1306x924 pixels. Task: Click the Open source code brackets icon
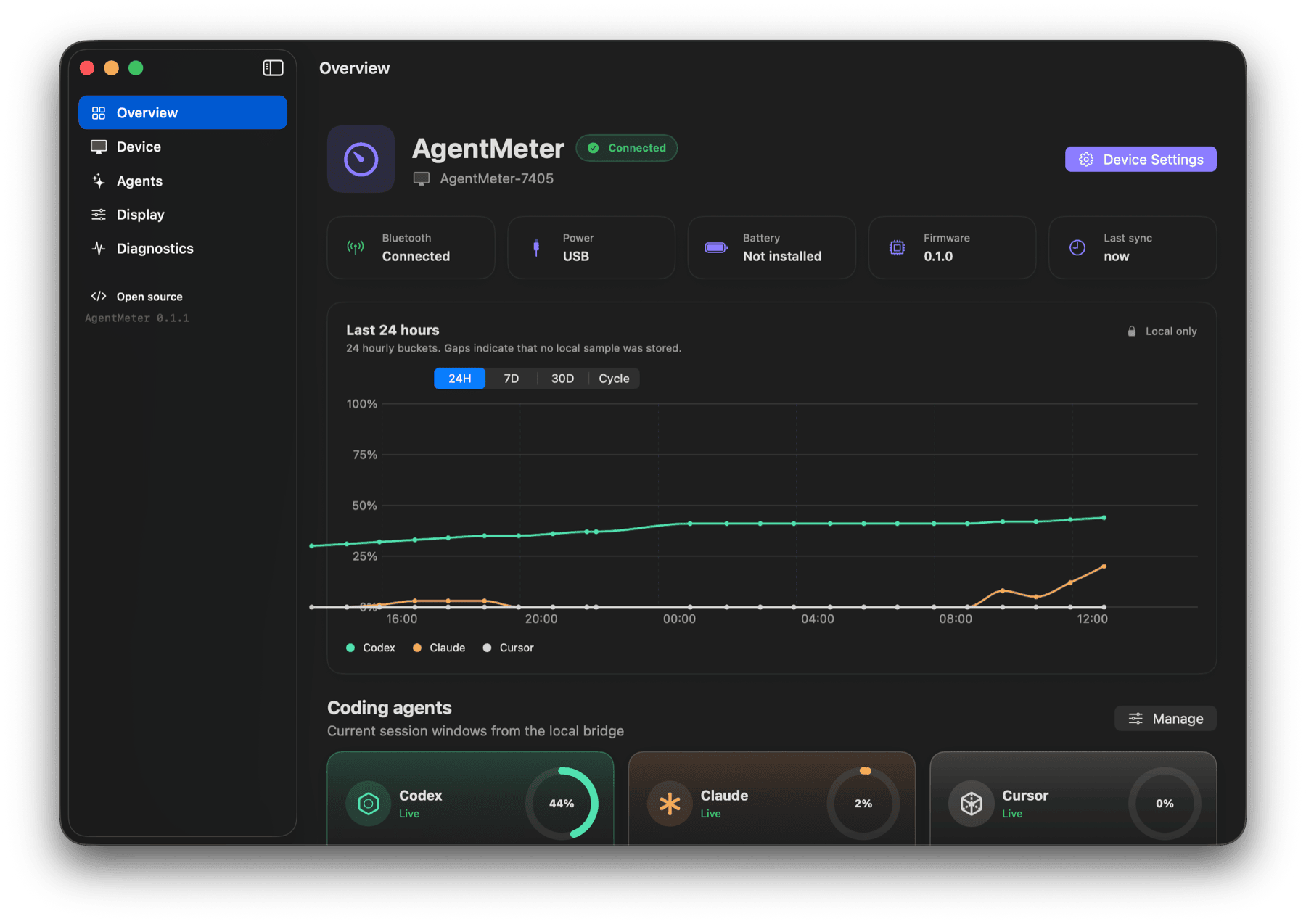[99, 297]
